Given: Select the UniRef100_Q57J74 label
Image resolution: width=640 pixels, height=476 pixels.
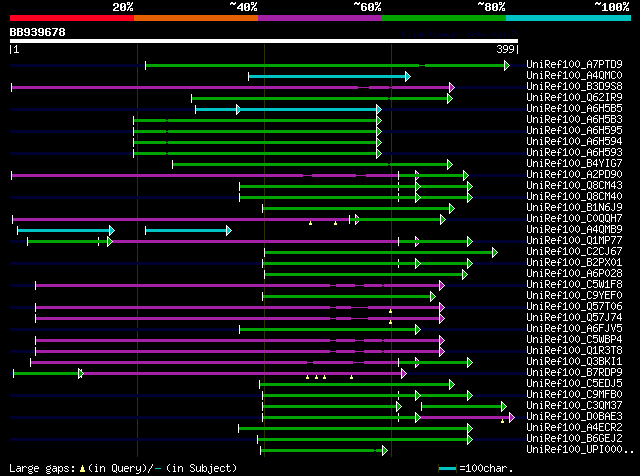Looking at the screenshot, I should point(574,318).
